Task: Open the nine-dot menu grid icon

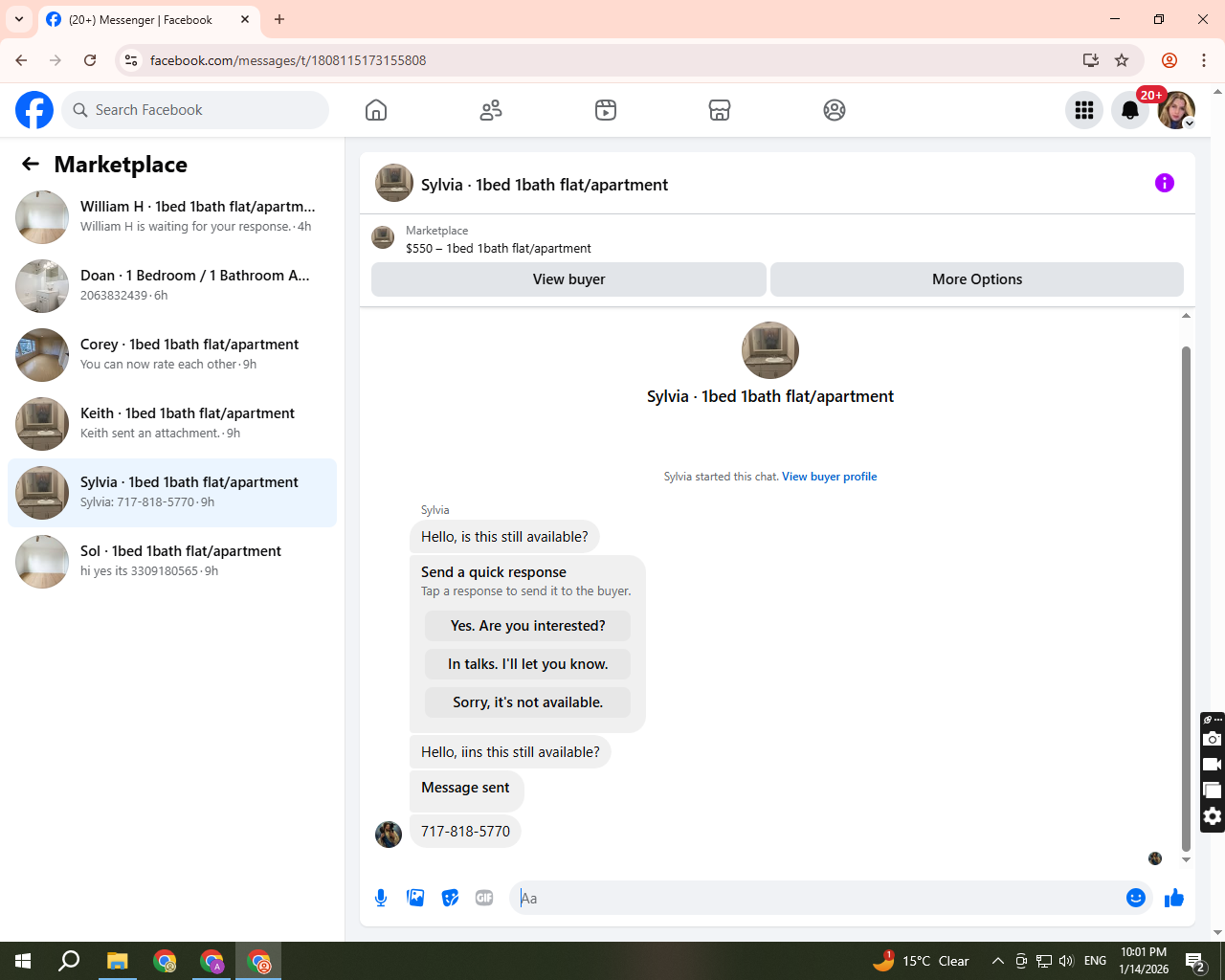Action: pos(1084,110)
